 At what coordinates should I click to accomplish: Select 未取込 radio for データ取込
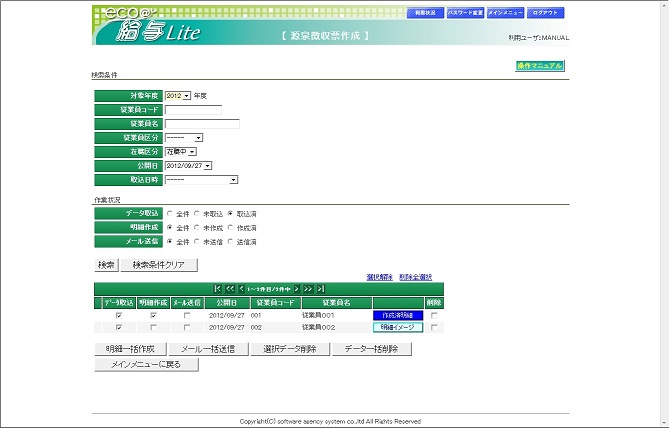[197, 213]
